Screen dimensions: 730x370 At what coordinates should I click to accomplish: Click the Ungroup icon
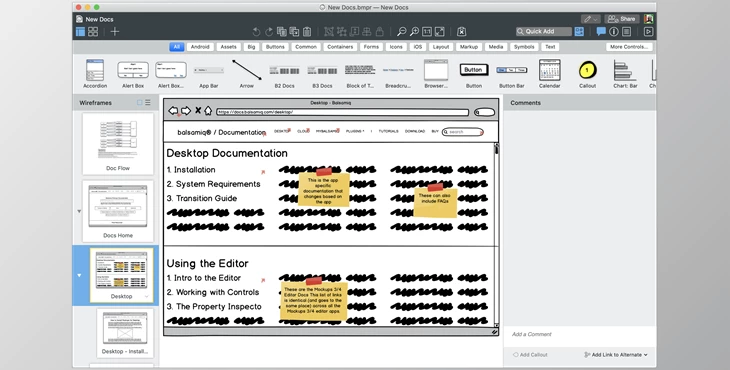[342, 32]
